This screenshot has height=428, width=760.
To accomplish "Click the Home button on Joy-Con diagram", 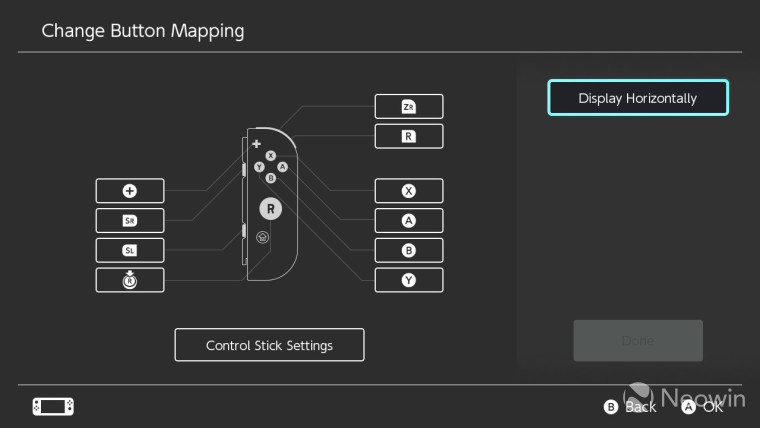I will (263, 237).
